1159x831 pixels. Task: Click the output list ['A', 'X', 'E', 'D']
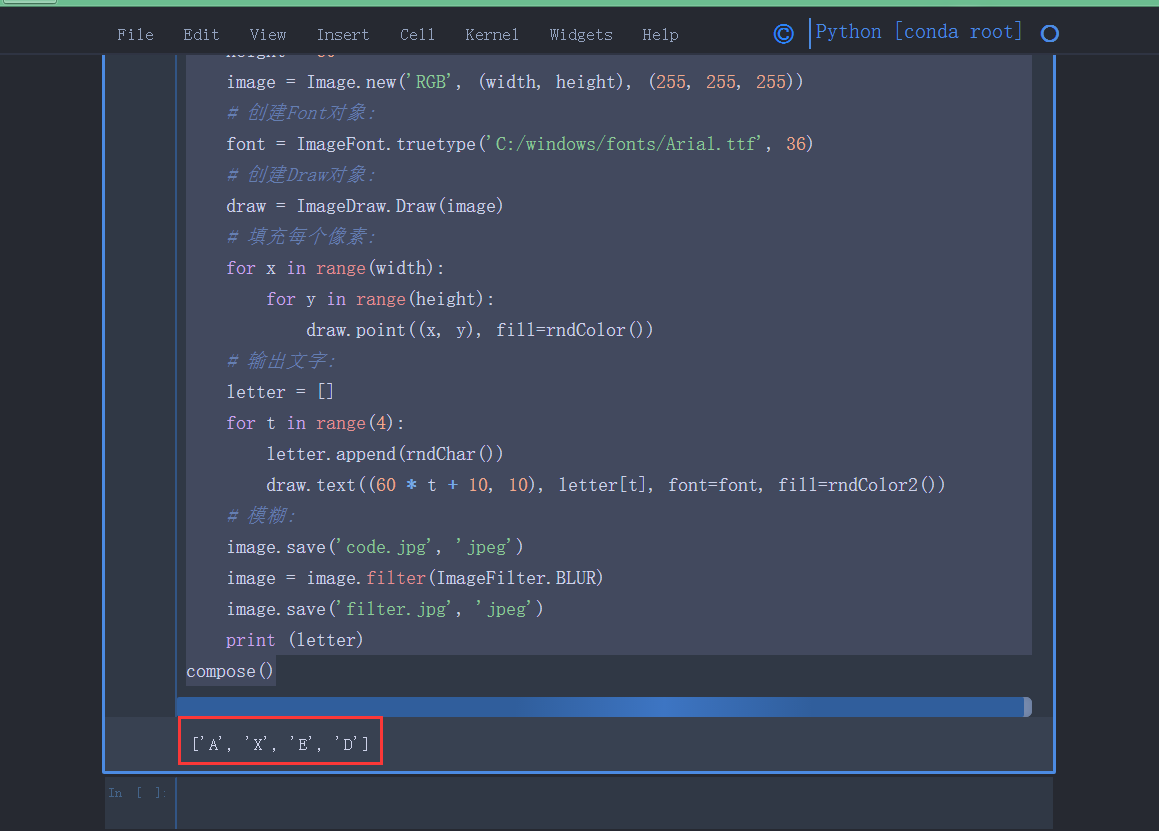tap(280, 744)
